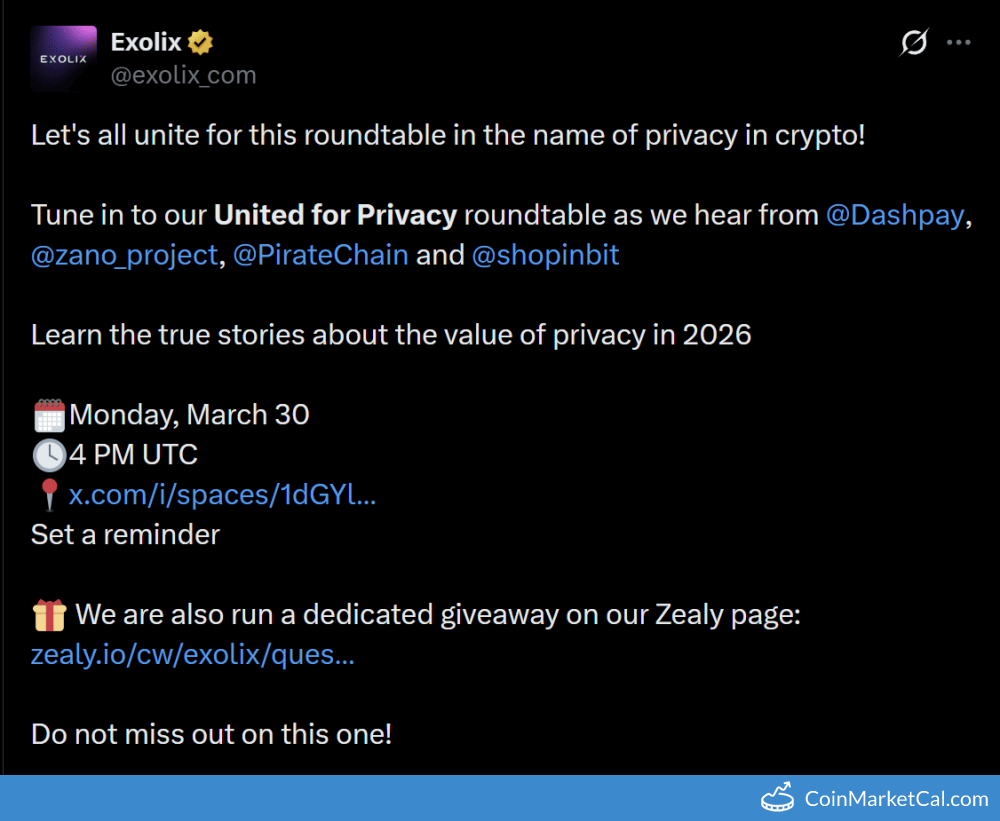Screen dimensions: 1000x821
Task: Open the Exolix profile avatar
Action: click(x=63, y=59)
